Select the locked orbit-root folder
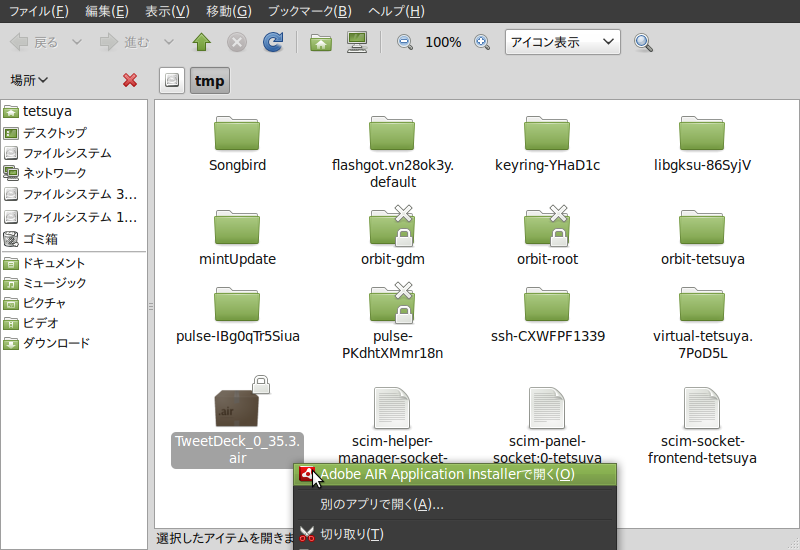Screen dimensions: 800x550 point(547,236)
